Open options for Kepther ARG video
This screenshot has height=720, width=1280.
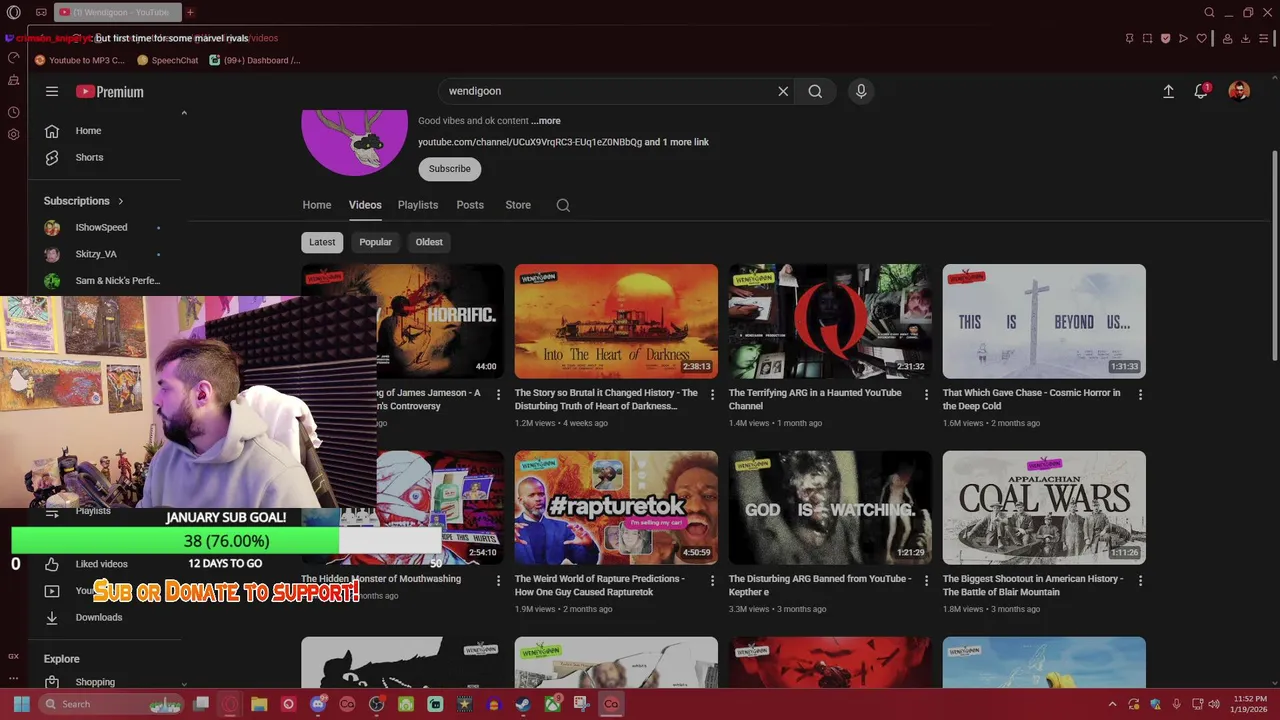tap(926, 581)
